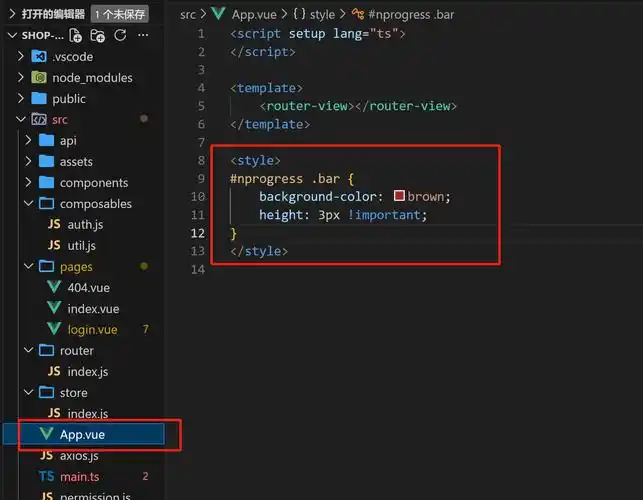Click the JS icon beside auth.js
The width and height of the screenshot is (643, 500).
click(x=54, y=224)
